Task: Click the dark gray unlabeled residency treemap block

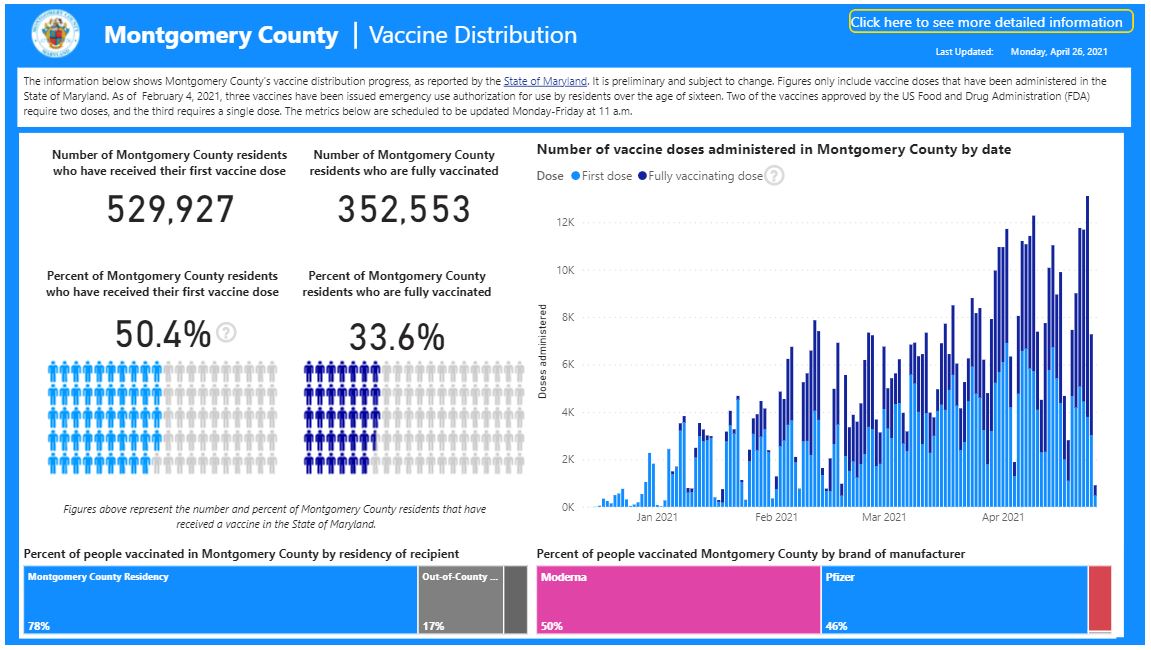Action: (515, 600)
